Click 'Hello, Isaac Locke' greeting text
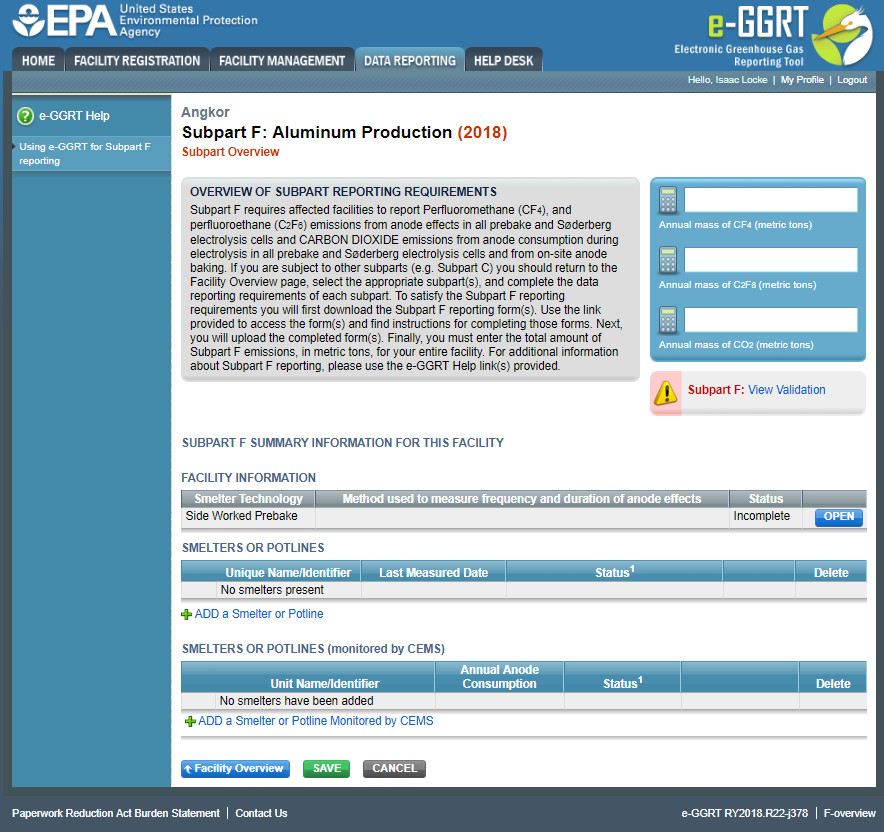 [x=727, y=80]
